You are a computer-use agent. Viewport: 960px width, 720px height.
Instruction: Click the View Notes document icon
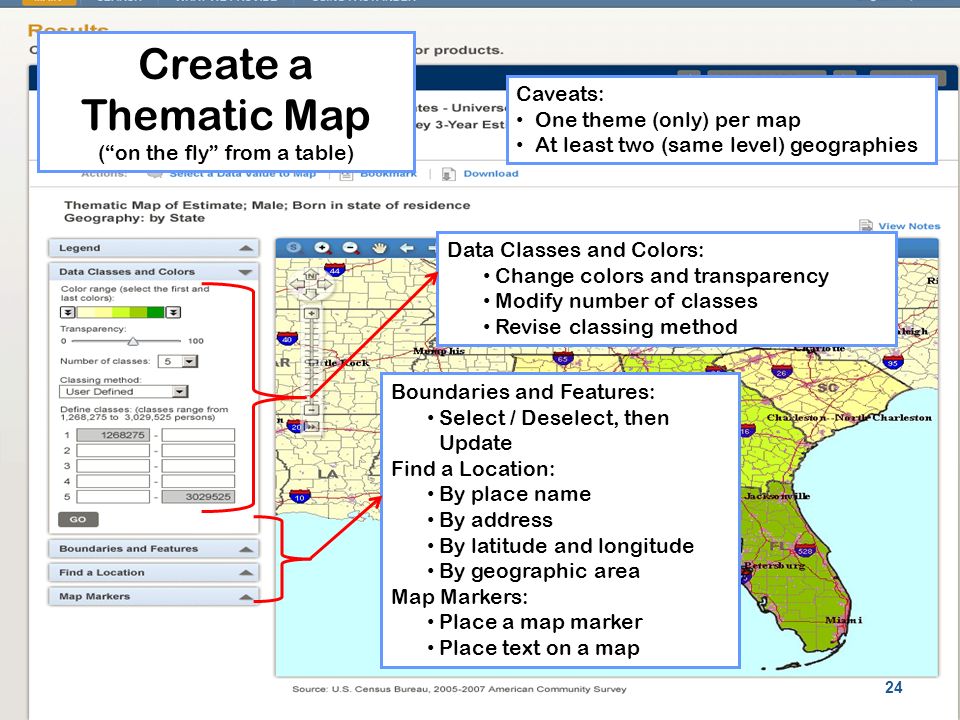(x=866, y=226)
